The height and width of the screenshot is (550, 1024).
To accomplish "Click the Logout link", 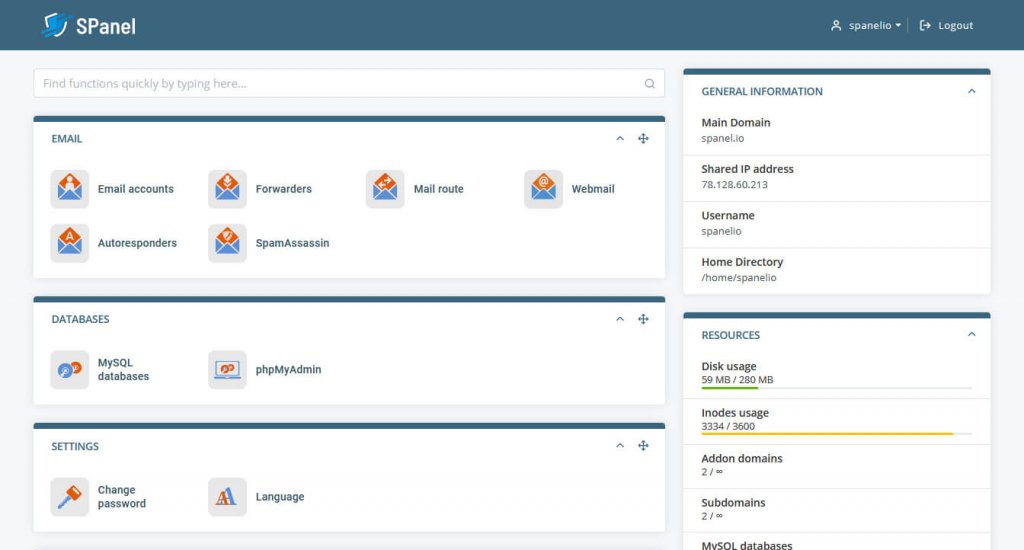I will [x=946, y=25].
